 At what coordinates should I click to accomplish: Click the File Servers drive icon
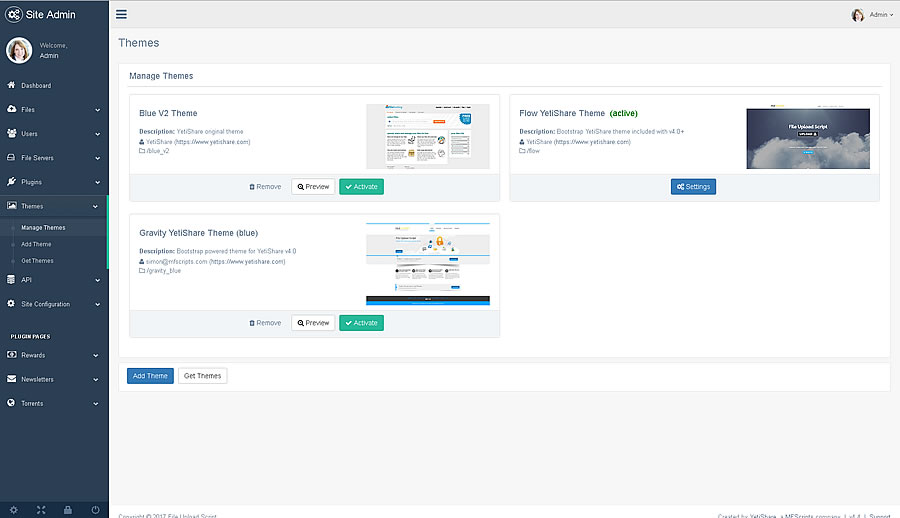(11, 157)
